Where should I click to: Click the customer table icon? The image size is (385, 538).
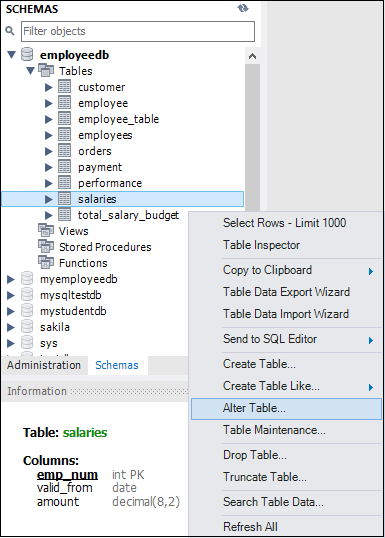point(65,87)
